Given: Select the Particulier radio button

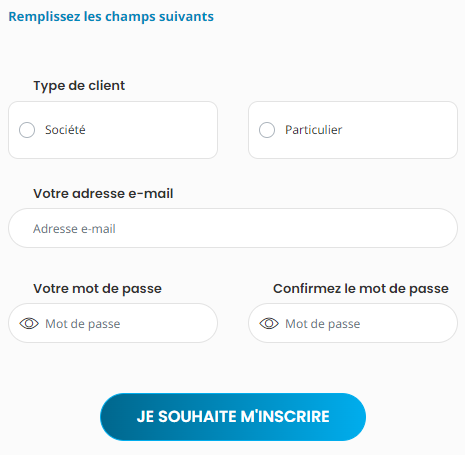Looking at the screenshot, I should pyautogui.click(x=267, y=130).
